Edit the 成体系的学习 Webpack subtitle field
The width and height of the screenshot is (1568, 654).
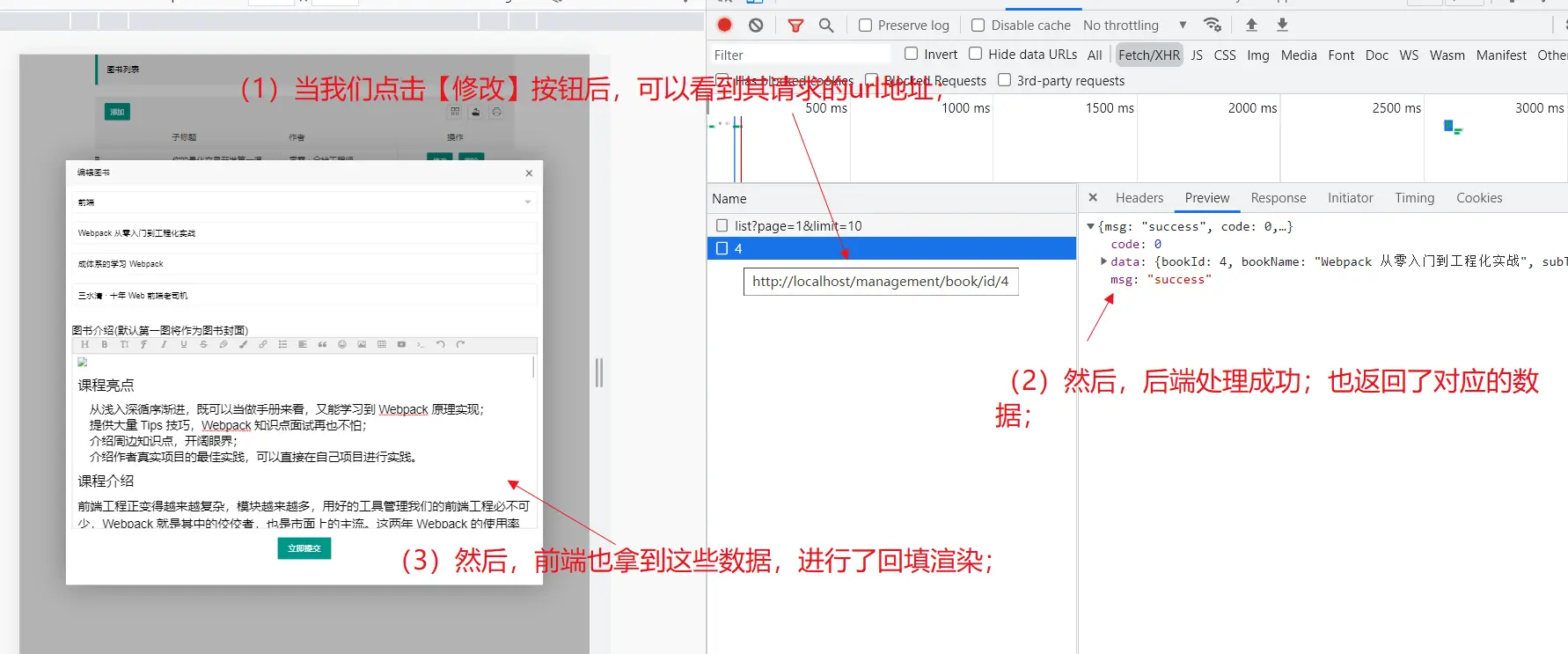[x=305, y=264]
